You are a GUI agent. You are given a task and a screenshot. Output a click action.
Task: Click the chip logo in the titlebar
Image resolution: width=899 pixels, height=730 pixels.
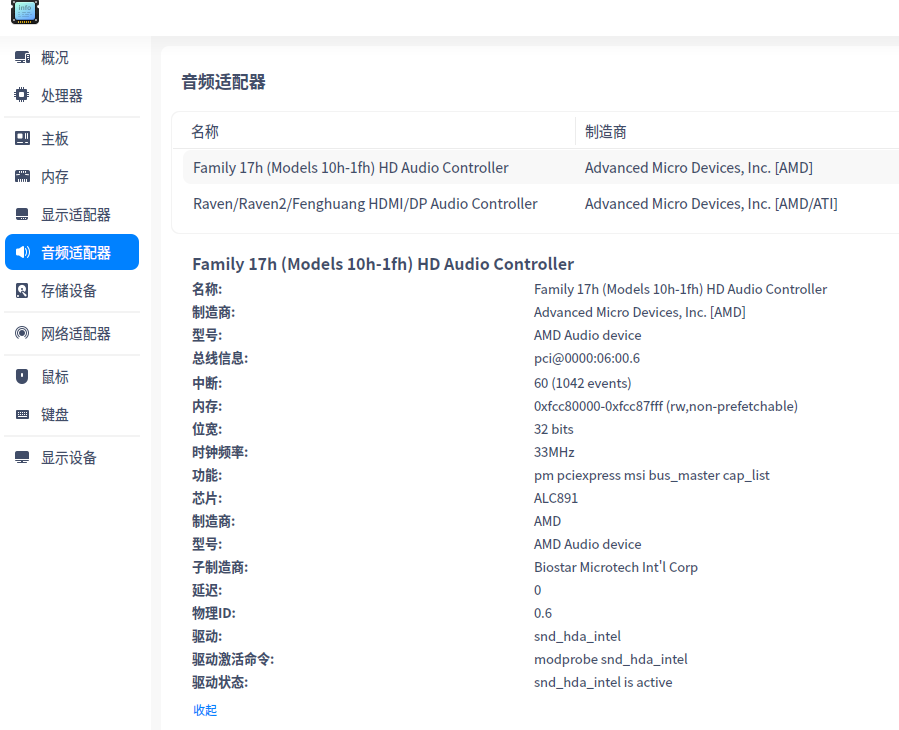click(x=24, y=12)
